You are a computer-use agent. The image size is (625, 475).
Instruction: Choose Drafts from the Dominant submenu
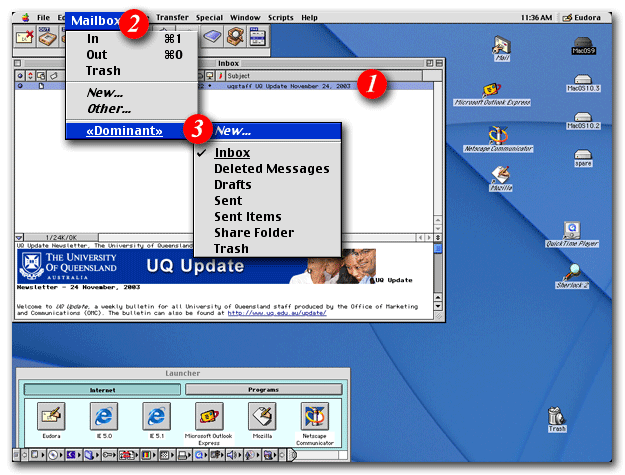point(233,185)
